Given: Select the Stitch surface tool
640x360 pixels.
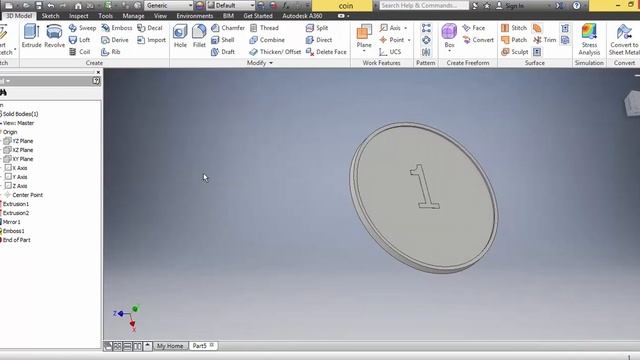Looking at the screenshot, I should pos(513,28).
